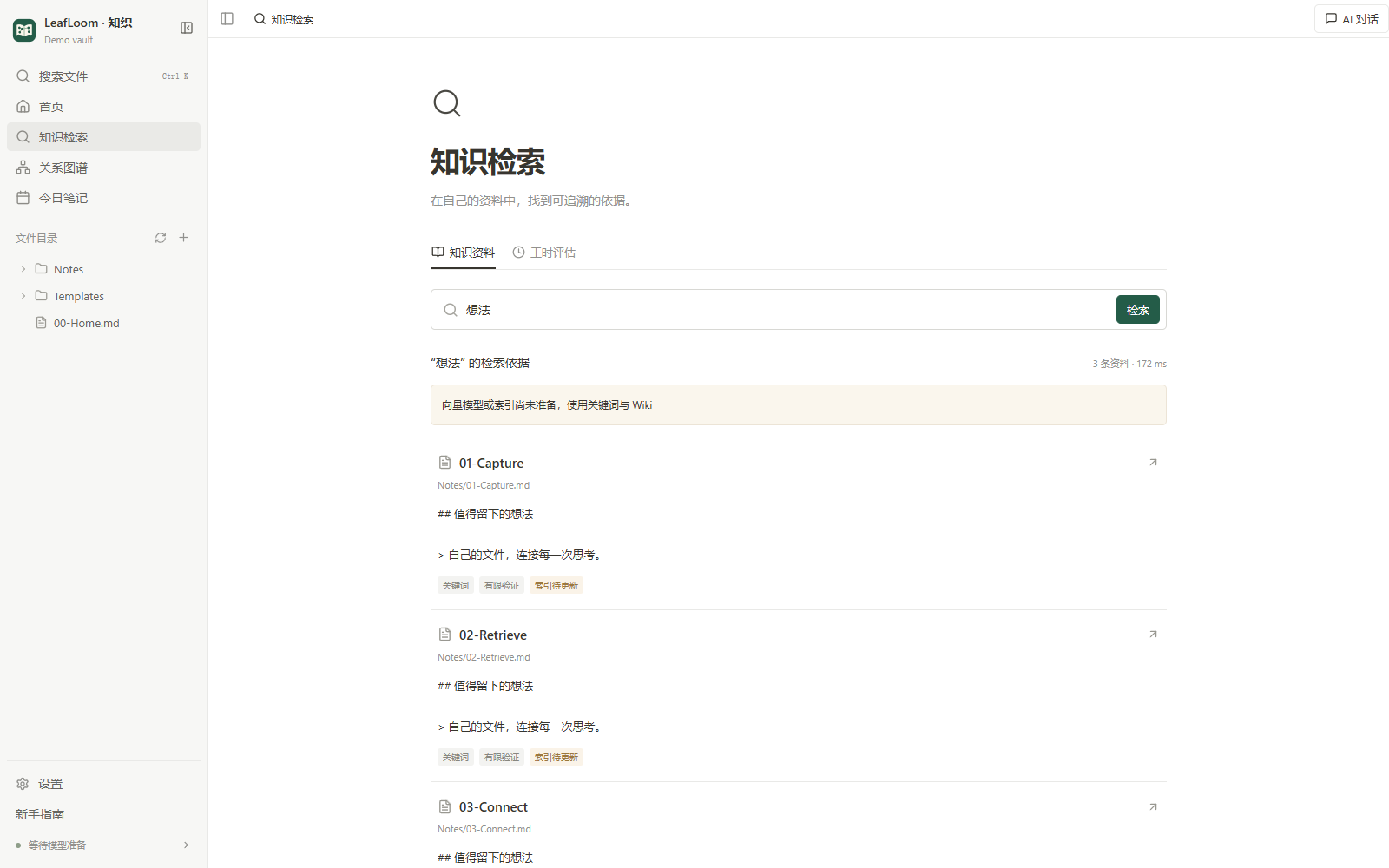Click 有限验证 tag under 01-Capture

tap(502, 586)
